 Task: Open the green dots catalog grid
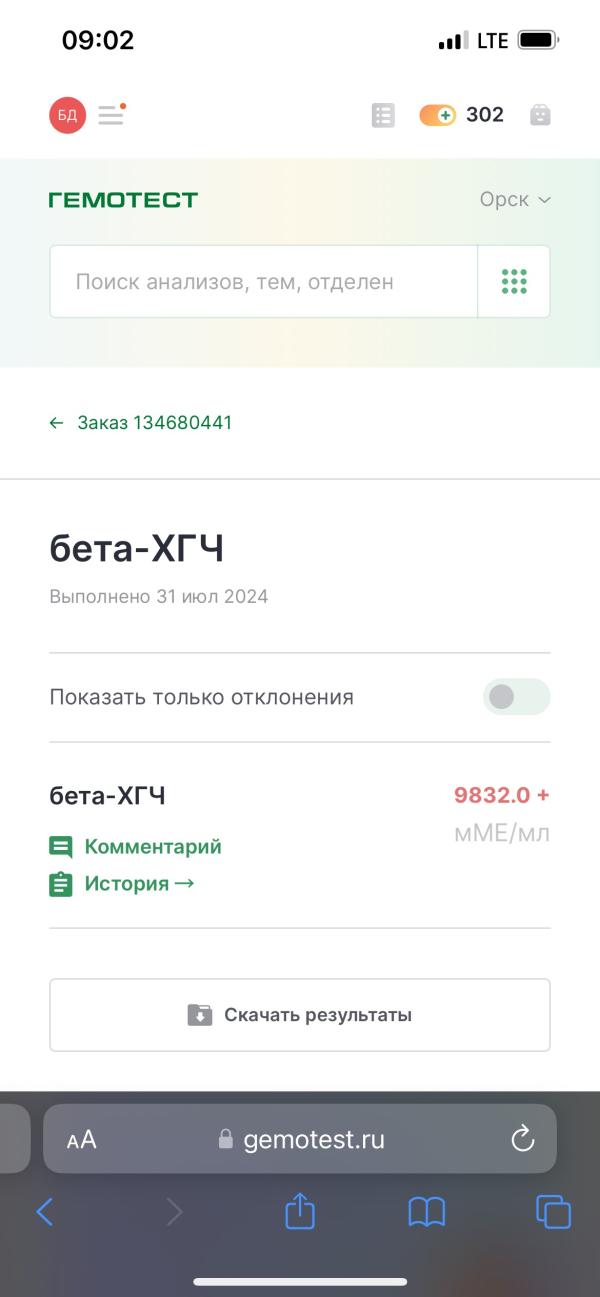tap(514, 282)
